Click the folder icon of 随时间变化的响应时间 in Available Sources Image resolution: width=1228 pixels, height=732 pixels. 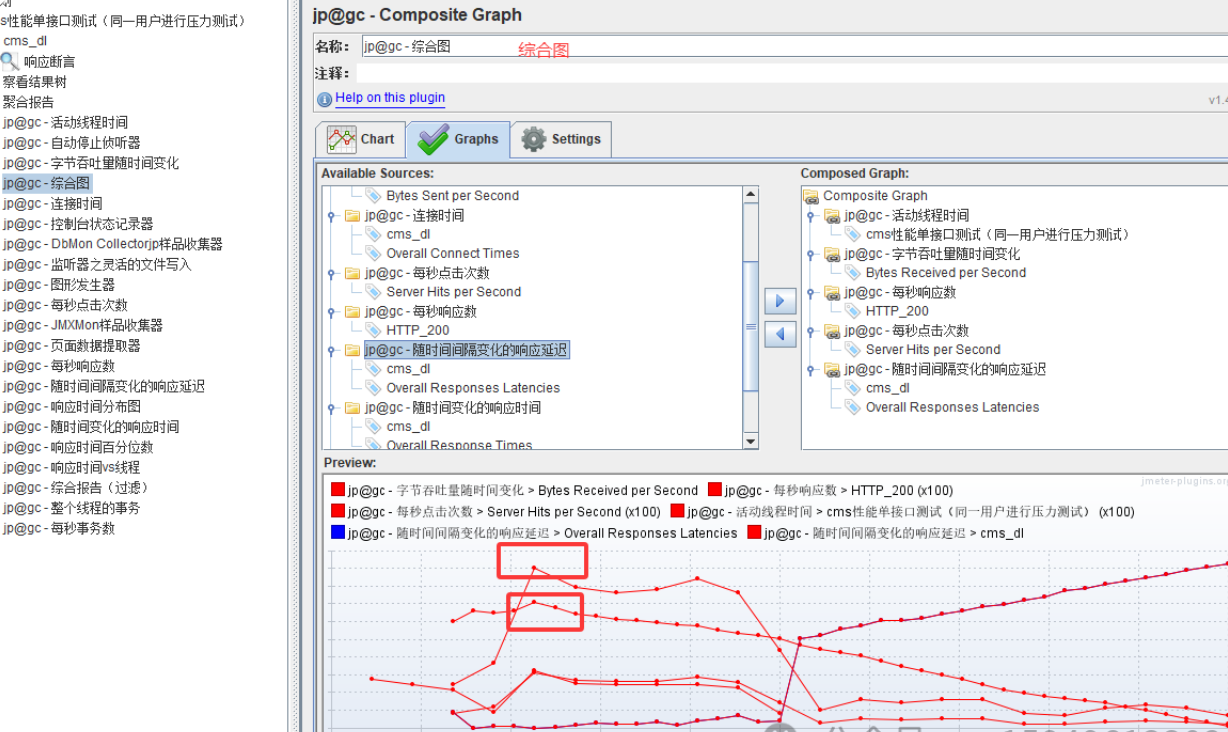pos(352,408)
